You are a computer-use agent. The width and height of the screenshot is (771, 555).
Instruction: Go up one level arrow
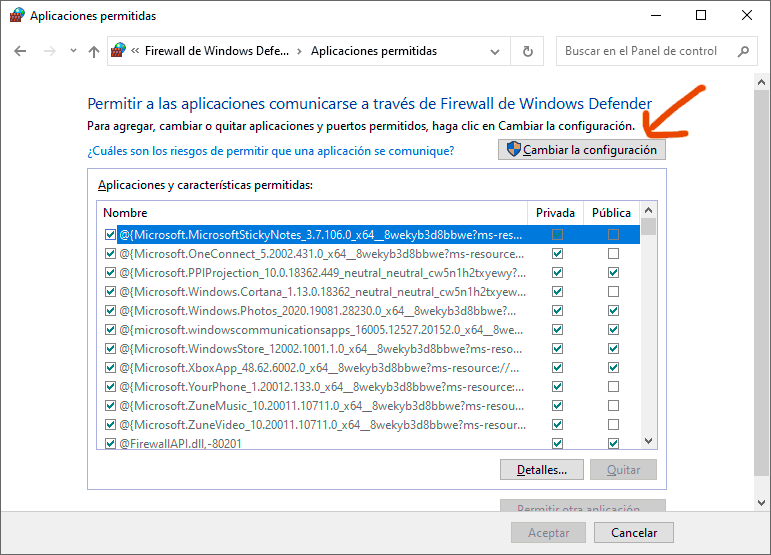93,51
